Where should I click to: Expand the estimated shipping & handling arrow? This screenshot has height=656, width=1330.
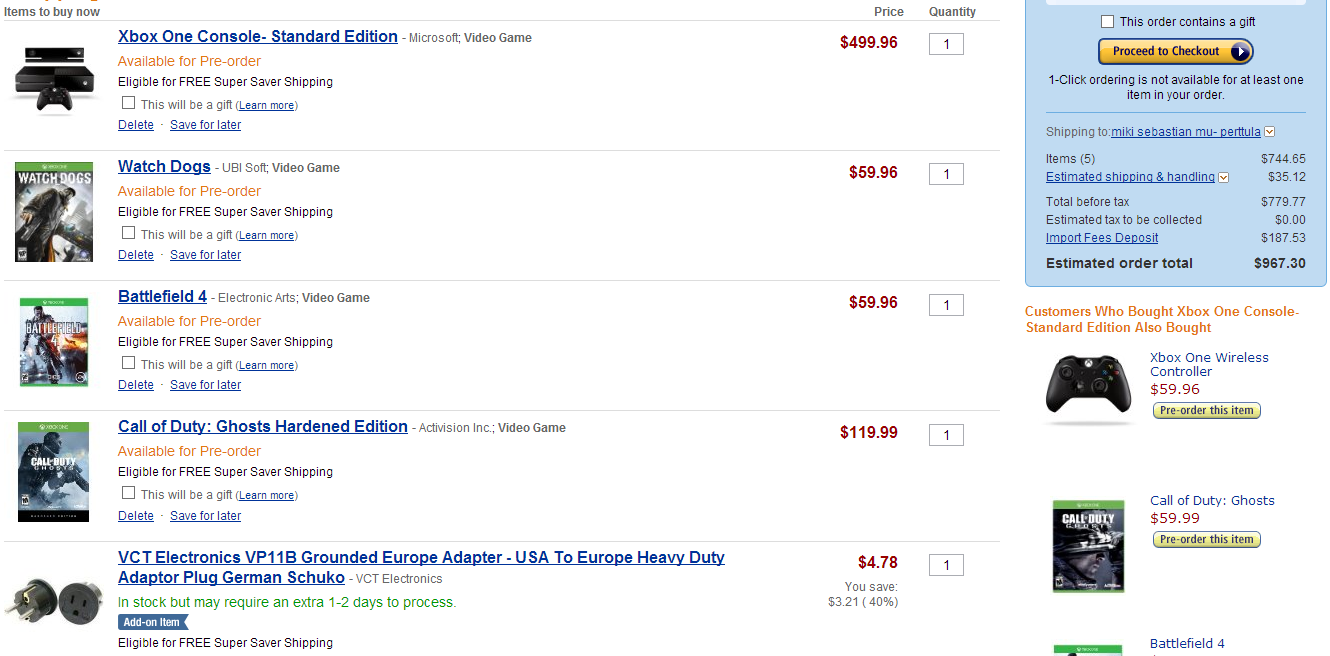(1223, 178)
